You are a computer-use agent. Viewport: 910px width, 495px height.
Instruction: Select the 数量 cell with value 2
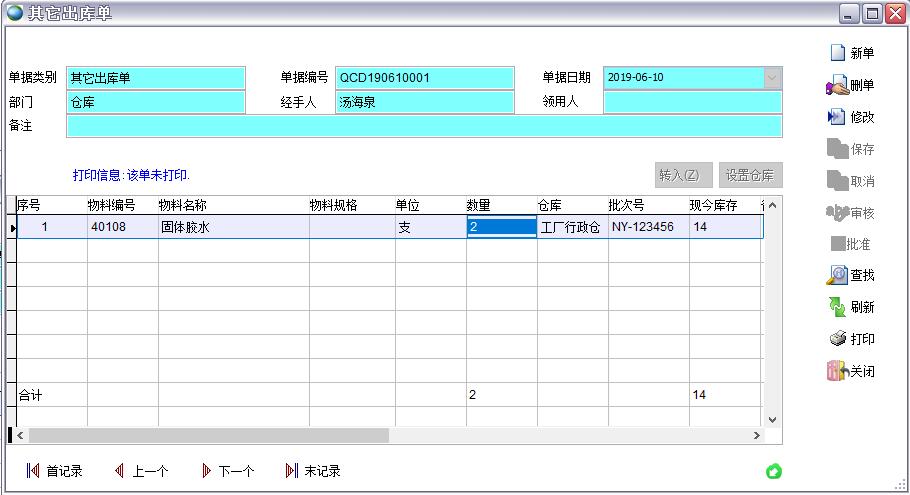[501, 227]
